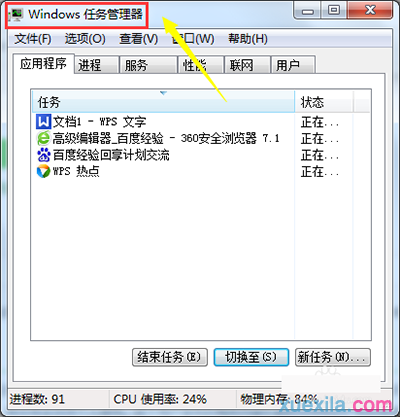This screenshot has width=400, height=417.
Task: Switch to the 用户 tab
Action: point(293,65)
